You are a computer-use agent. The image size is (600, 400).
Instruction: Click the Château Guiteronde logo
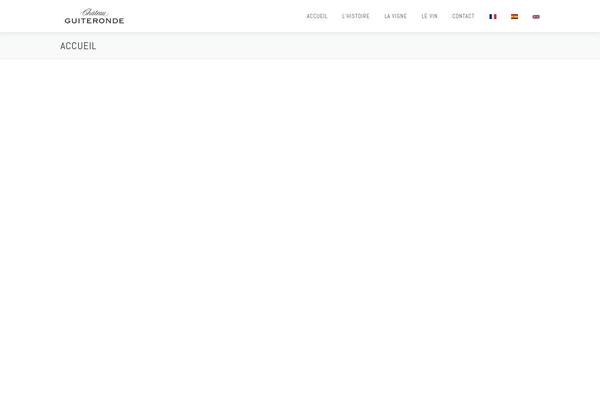point(94,16)
